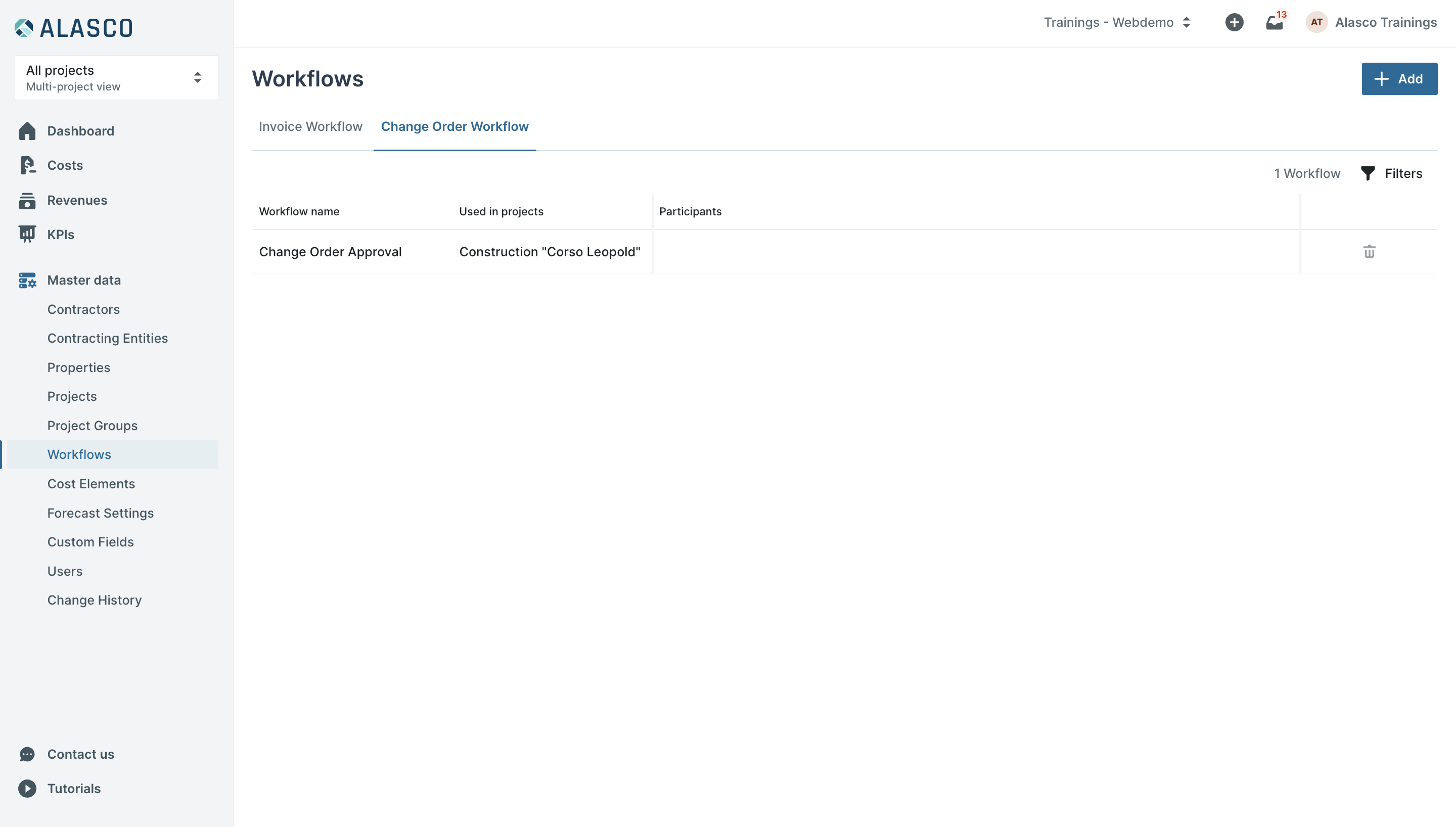Open Project Groups page
This screenshot has width=1456, height=827.
coord(92,426)
